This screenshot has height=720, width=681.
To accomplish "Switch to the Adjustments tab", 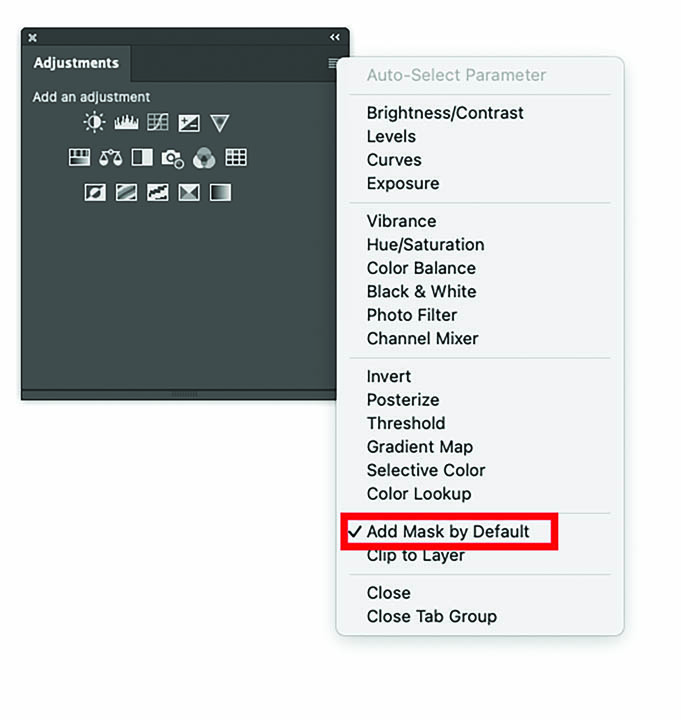I will 76,63.
